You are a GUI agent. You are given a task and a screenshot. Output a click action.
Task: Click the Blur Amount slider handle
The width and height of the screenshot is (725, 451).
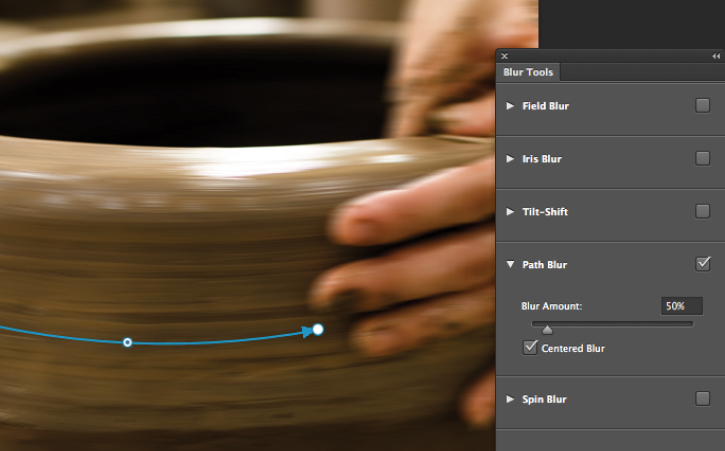(x=547, y=329)
